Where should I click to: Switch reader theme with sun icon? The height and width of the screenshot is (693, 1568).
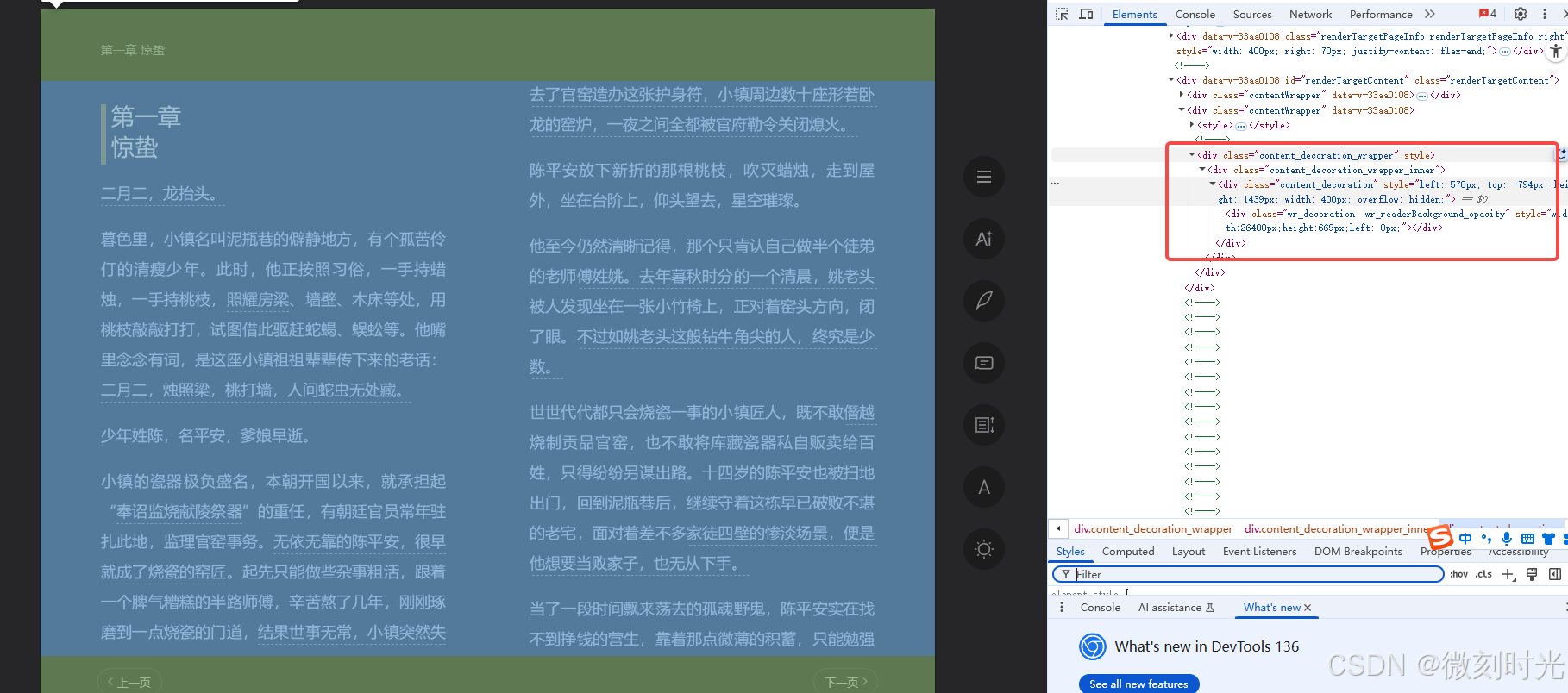[x=984, y=549]
